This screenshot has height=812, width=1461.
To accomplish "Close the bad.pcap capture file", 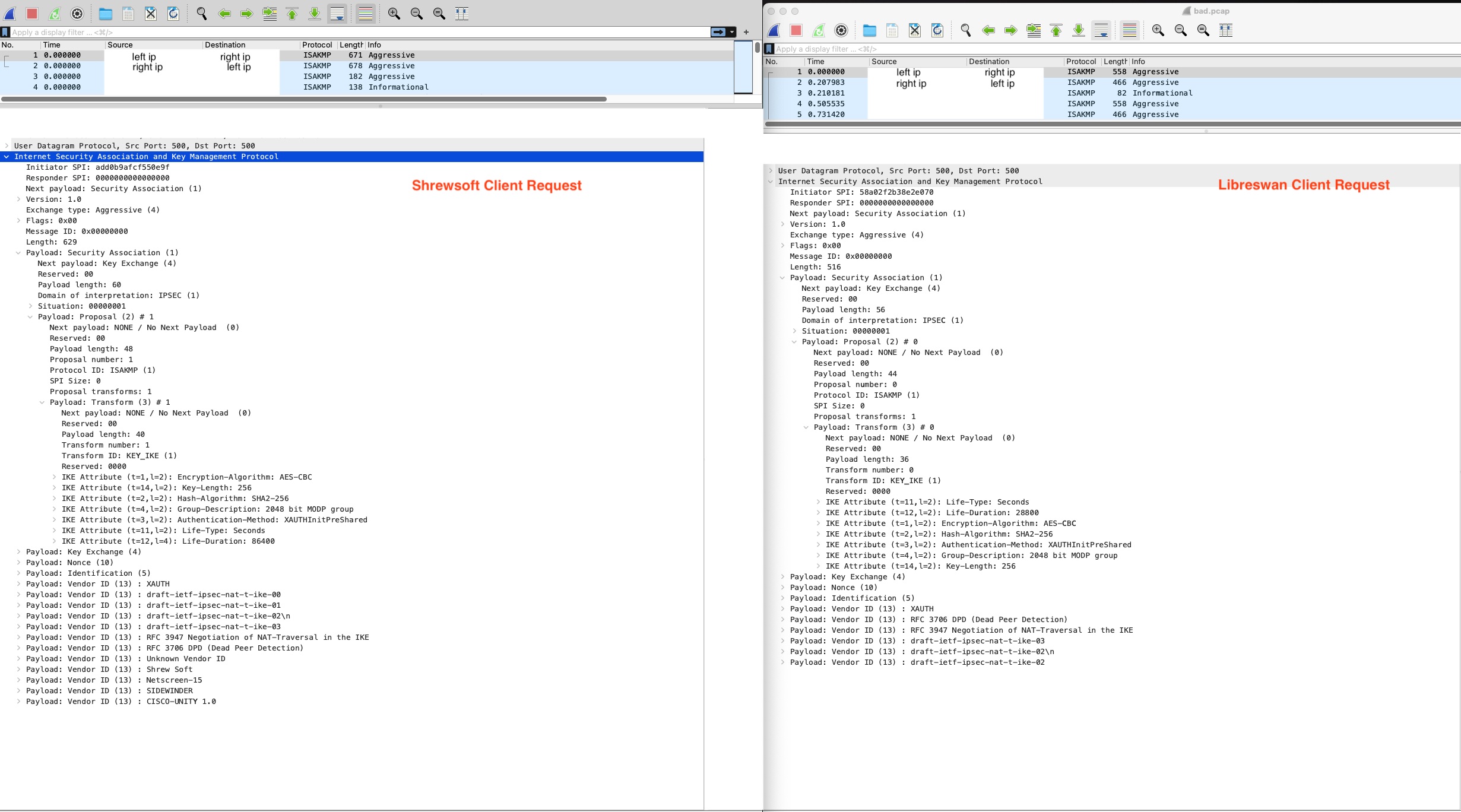I will [x=914, y=30].
